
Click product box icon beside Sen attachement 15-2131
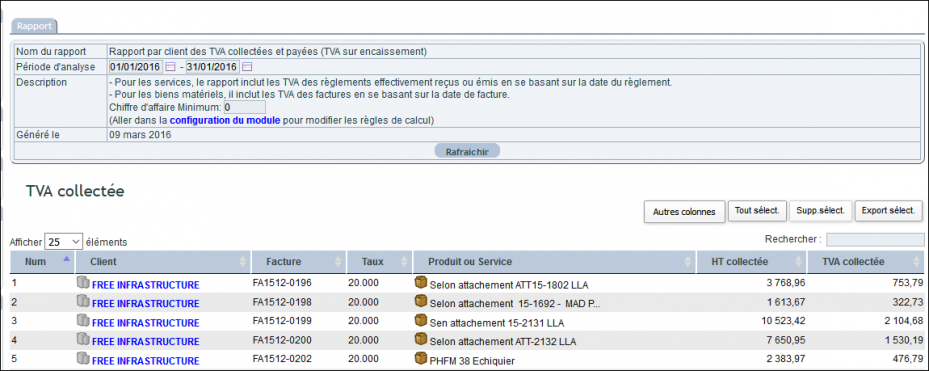[x=421, y=321]
